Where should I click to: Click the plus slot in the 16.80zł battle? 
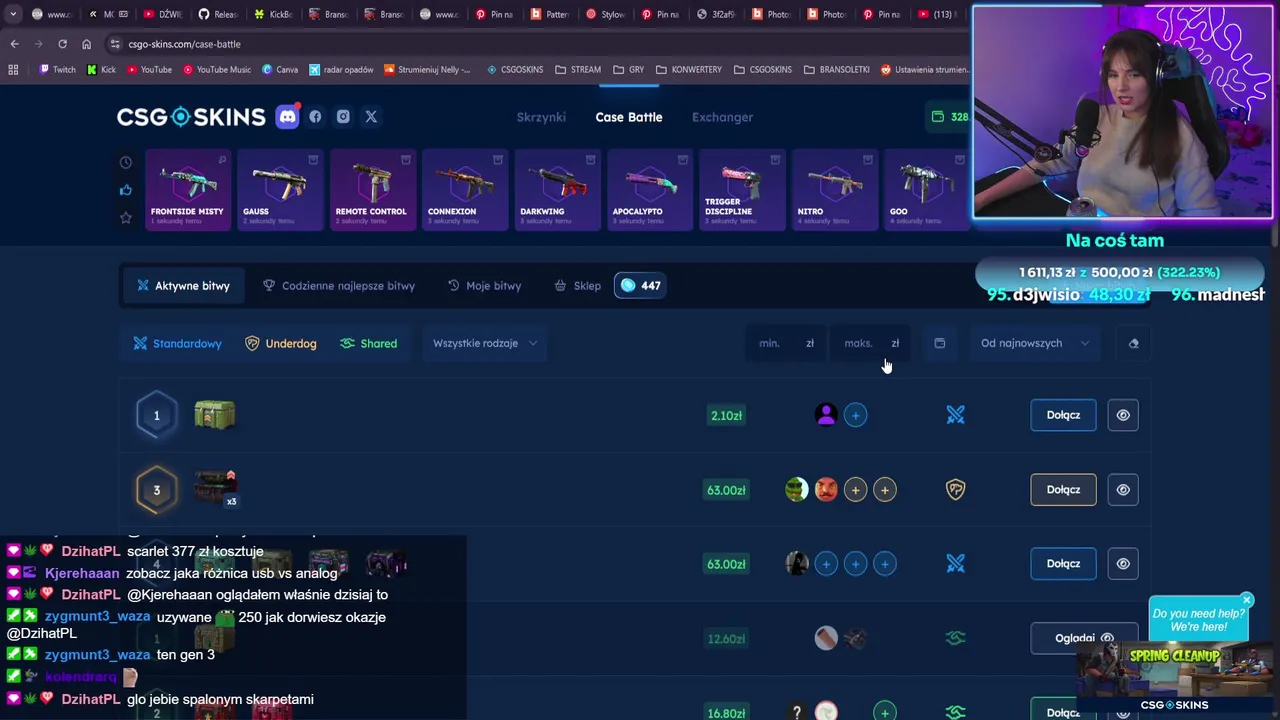coord(884,713)
